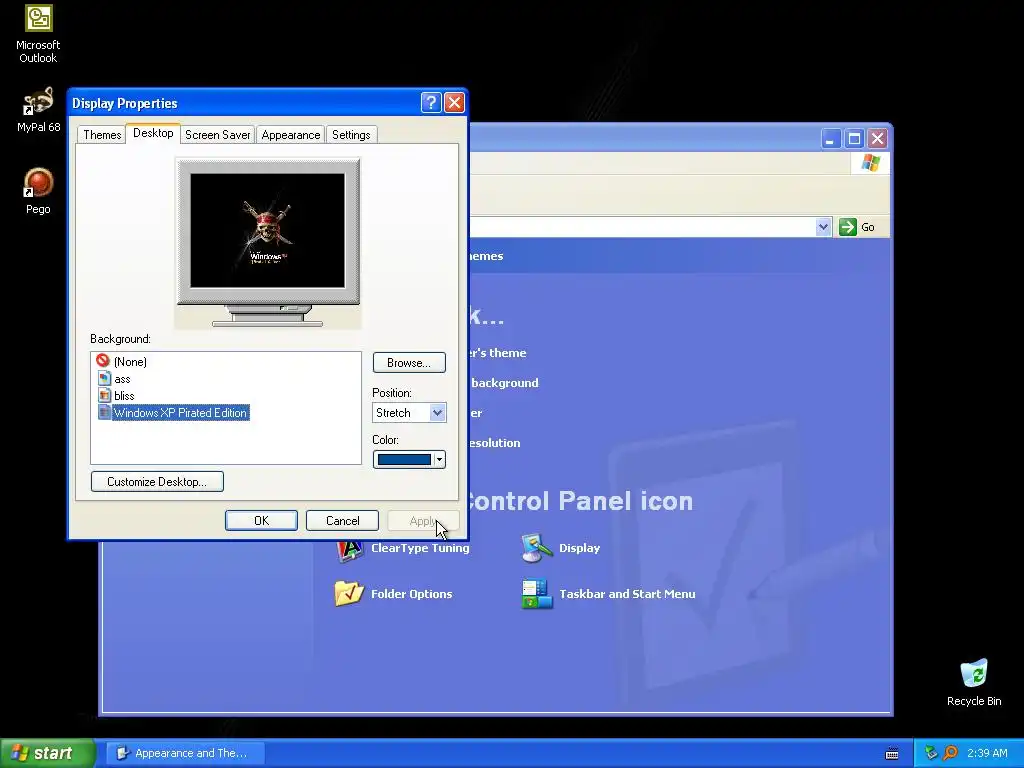Viewport: 1024px width, 768px height.
Task: Click the Taskbar and Start Menu icon
Action: click(x=537, y=594)
